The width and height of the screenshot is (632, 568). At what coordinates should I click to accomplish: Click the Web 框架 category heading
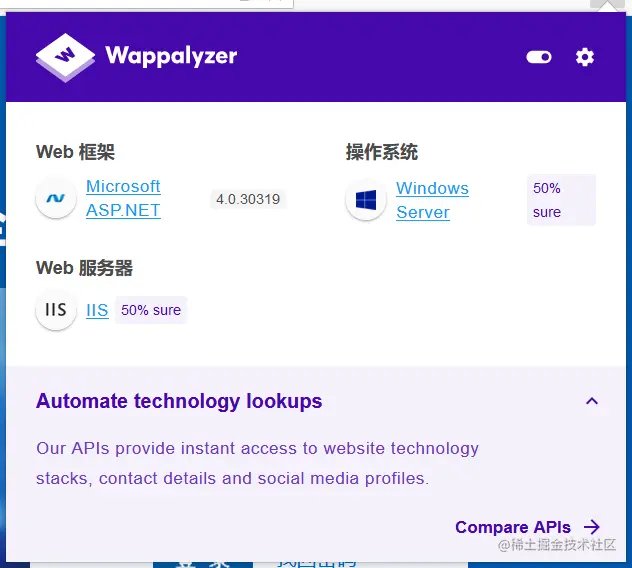tap(75, 152)
